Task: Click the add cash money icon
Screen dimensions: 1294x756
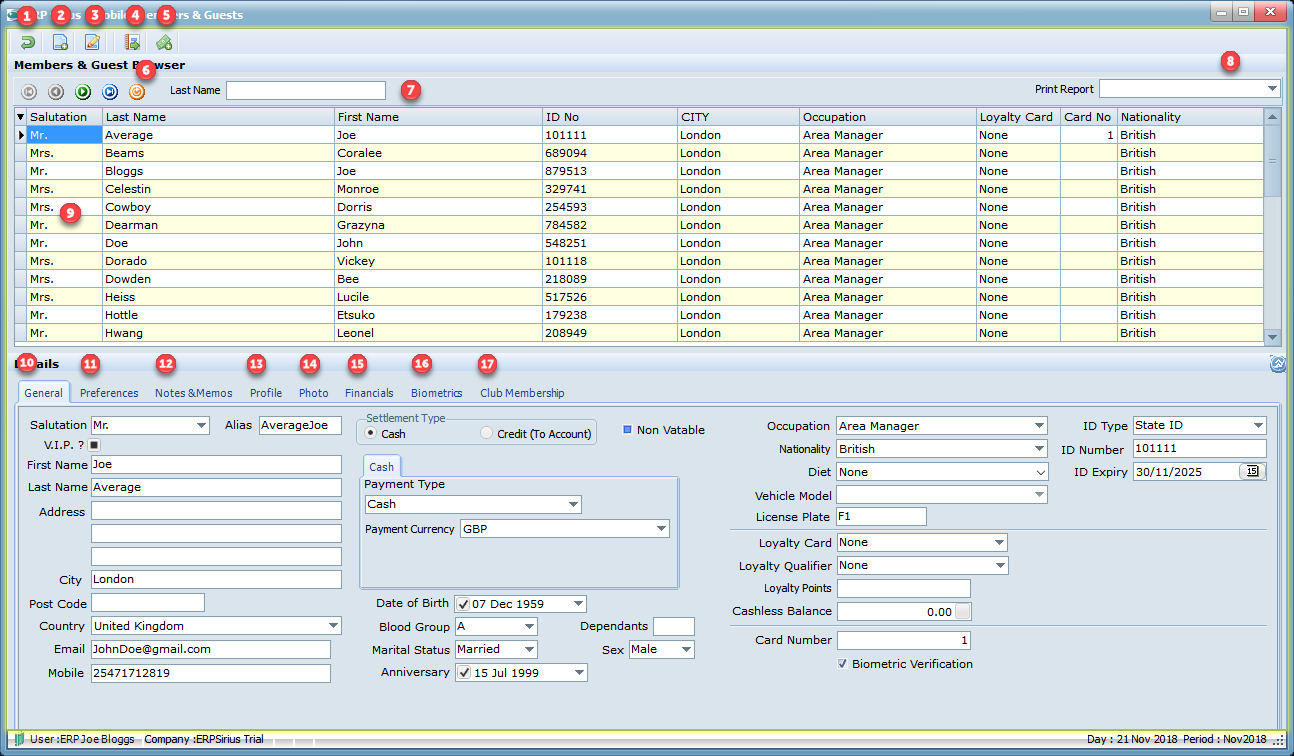Action: 164,42
